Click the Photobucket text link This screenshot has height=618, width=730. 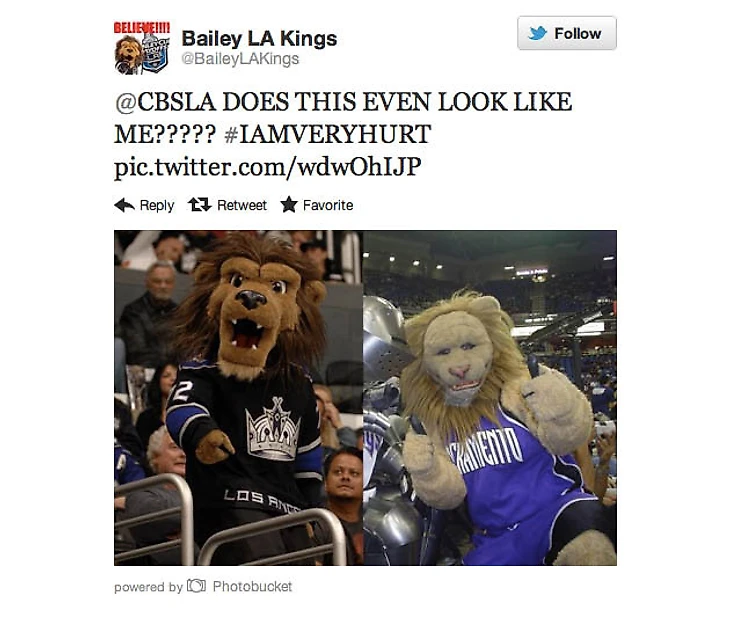pos(252,586)
